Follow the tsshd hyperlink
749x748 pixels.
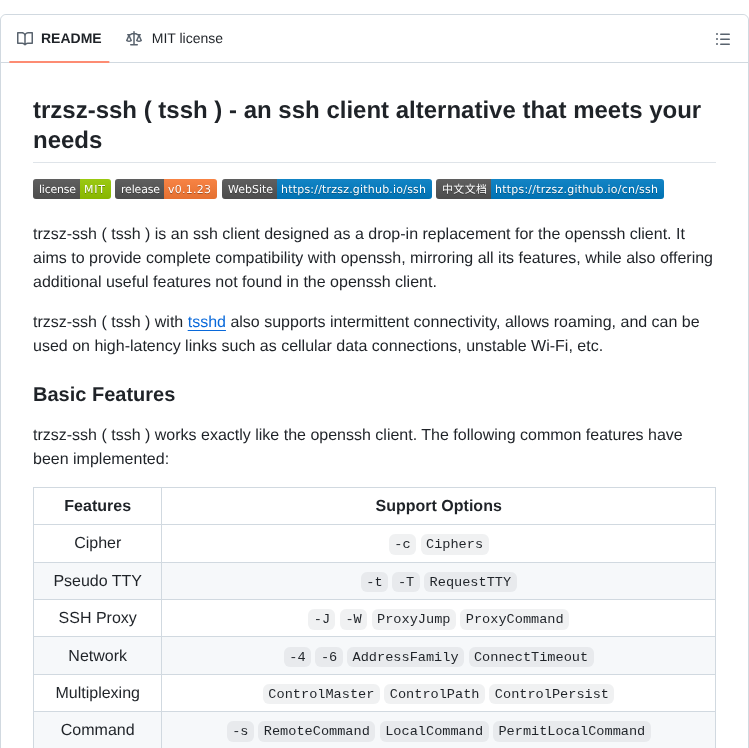point(207,322)
